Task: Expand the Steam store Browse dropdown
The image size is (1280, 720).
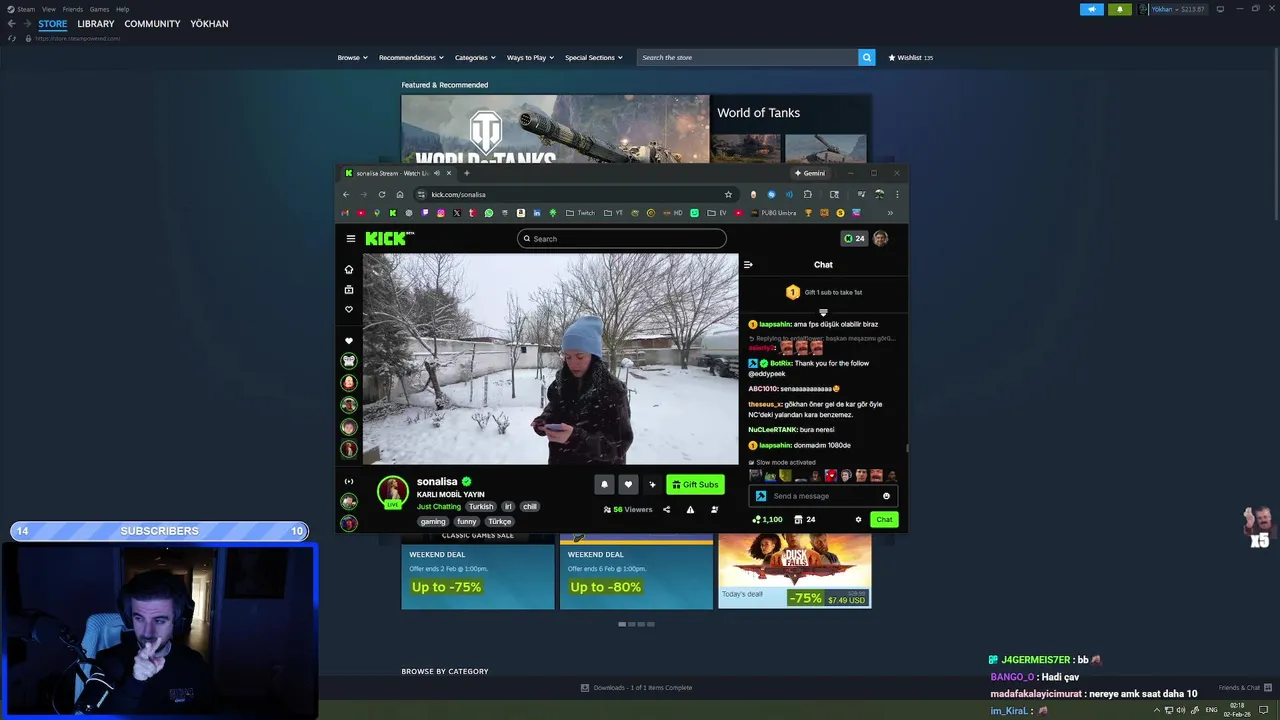Action: tap(352, 57)
